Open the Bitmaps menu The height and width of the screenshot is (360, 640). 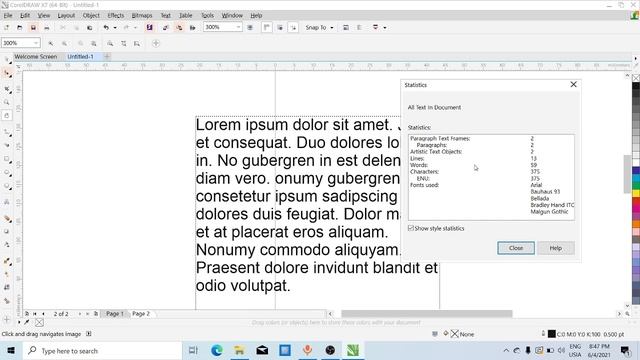[x=142, y=16]
